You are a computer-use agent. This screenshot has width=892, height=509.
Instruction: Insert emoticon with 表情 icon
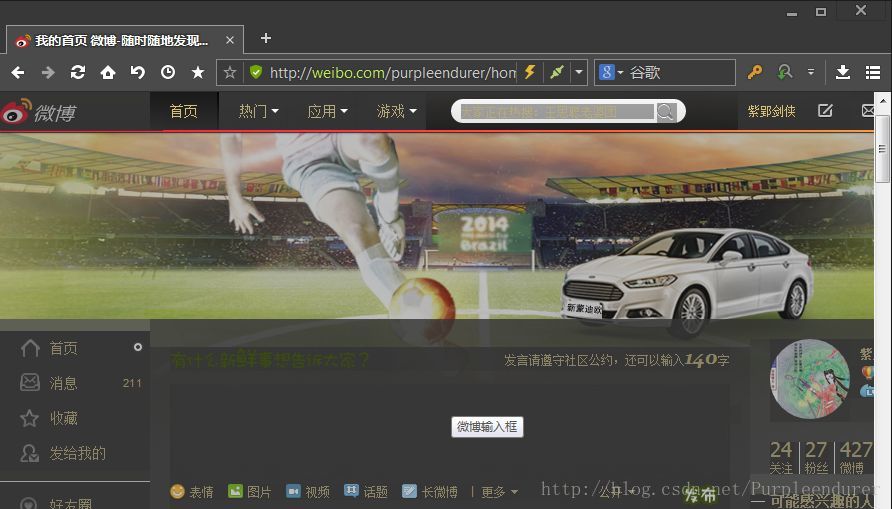pos(191,492)
